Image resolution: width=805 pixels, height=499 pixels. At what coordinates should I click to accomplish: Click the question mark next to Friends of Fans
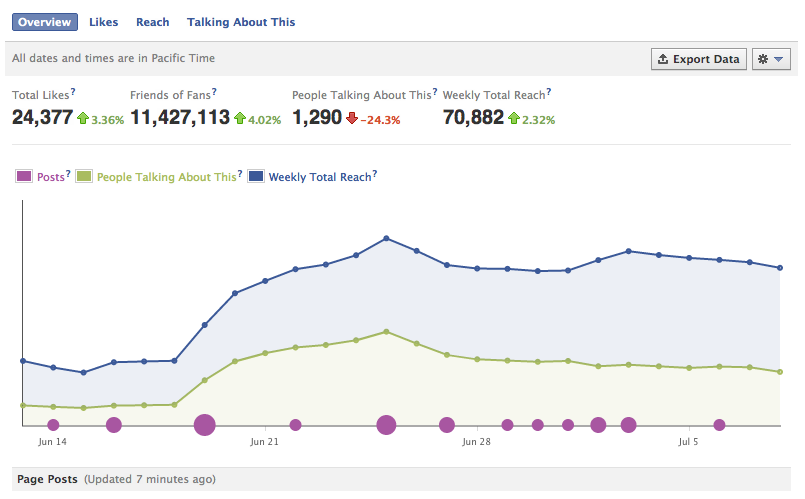coord(214,92)
